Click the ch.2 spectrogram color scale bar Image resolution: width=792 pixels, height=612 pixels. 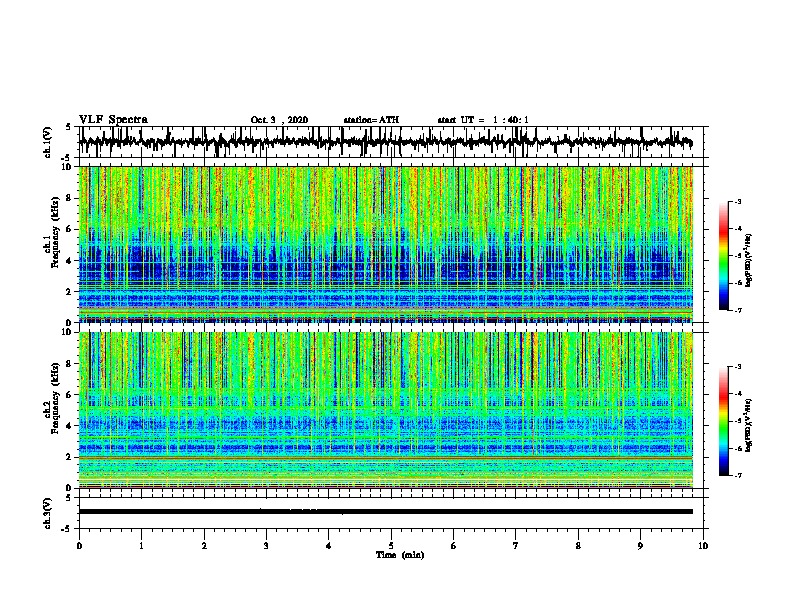[x=723, y=421]
